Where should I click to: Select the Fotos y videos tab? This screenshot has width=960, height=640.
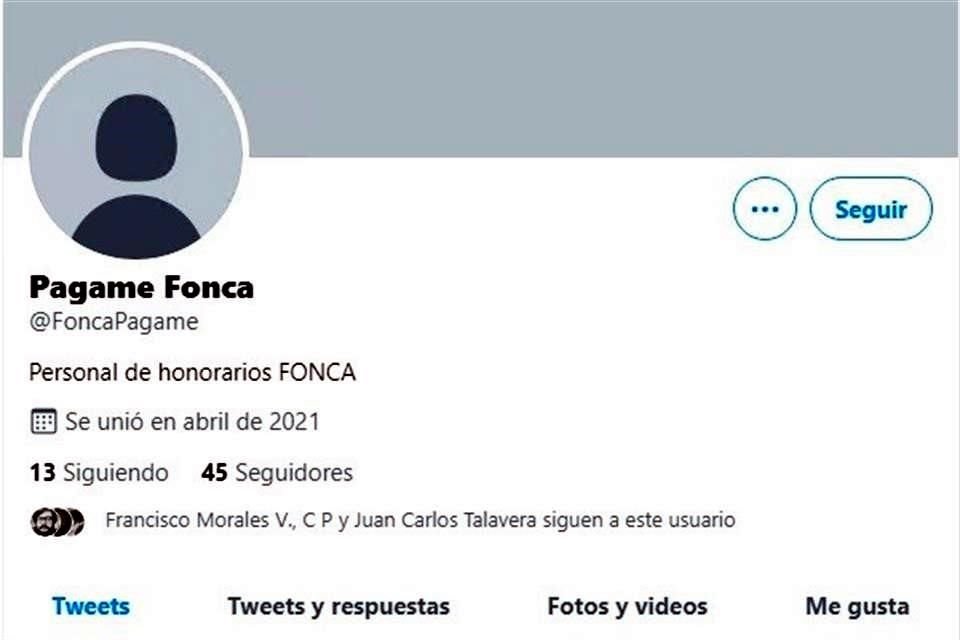[626, 606]
